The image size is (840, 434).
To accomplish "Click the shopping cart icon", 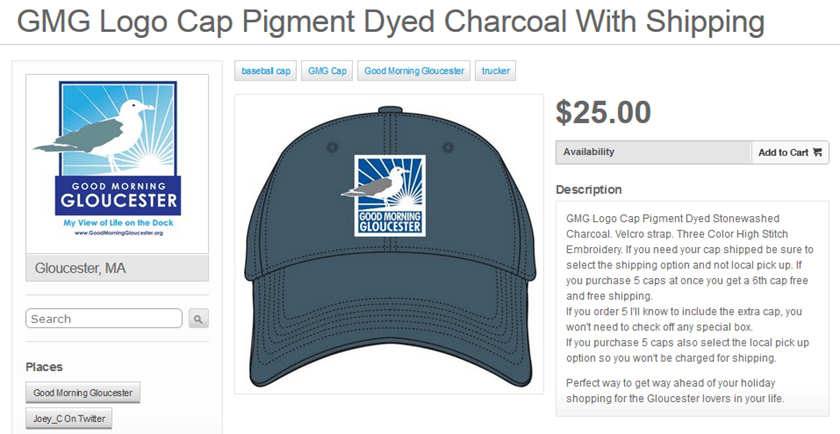I will (x=817, y=152).
